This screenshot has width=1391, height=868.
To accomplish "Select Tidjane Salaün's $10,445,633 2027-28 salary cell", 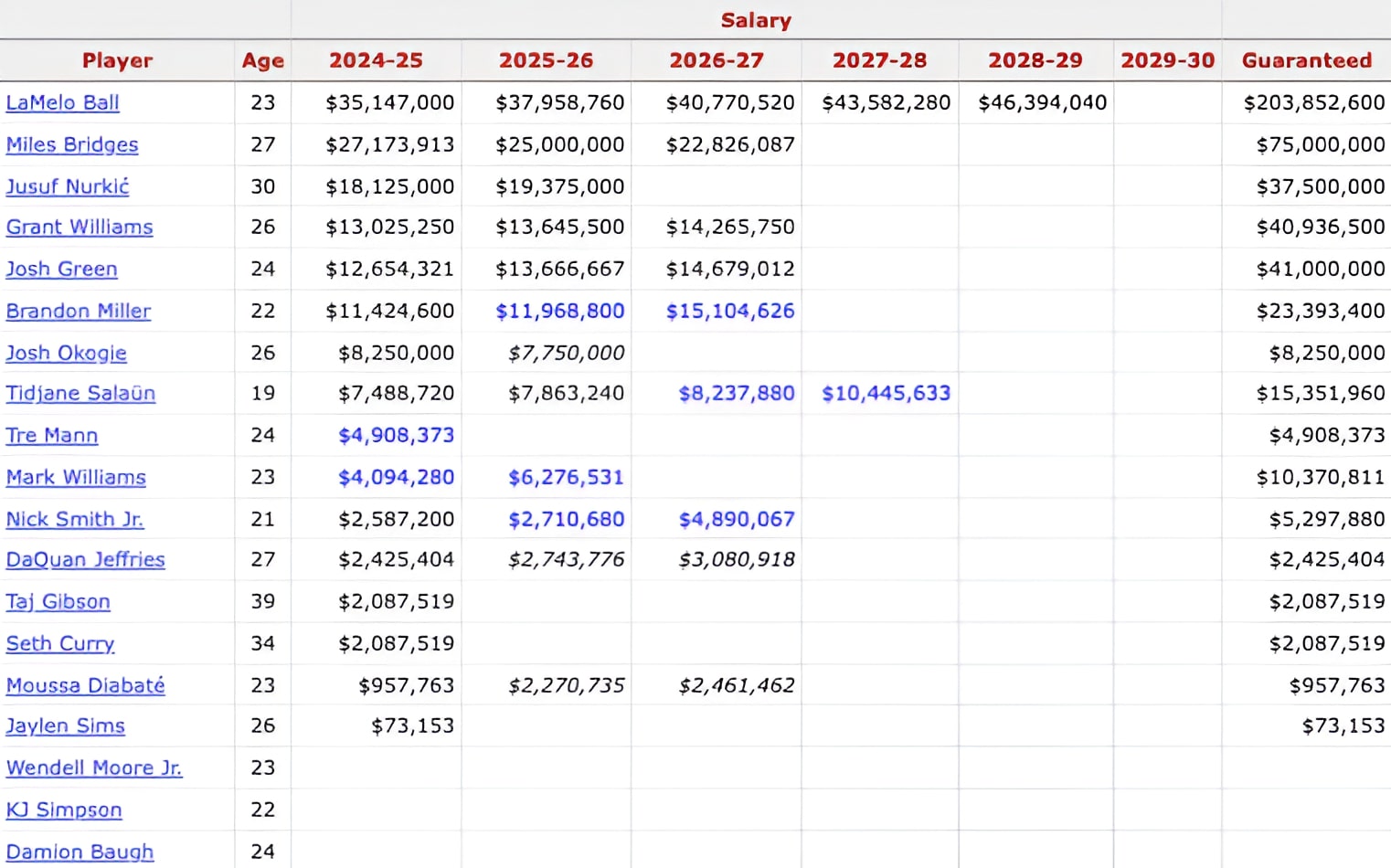I will pyautogui.click(x=886, y=393).
